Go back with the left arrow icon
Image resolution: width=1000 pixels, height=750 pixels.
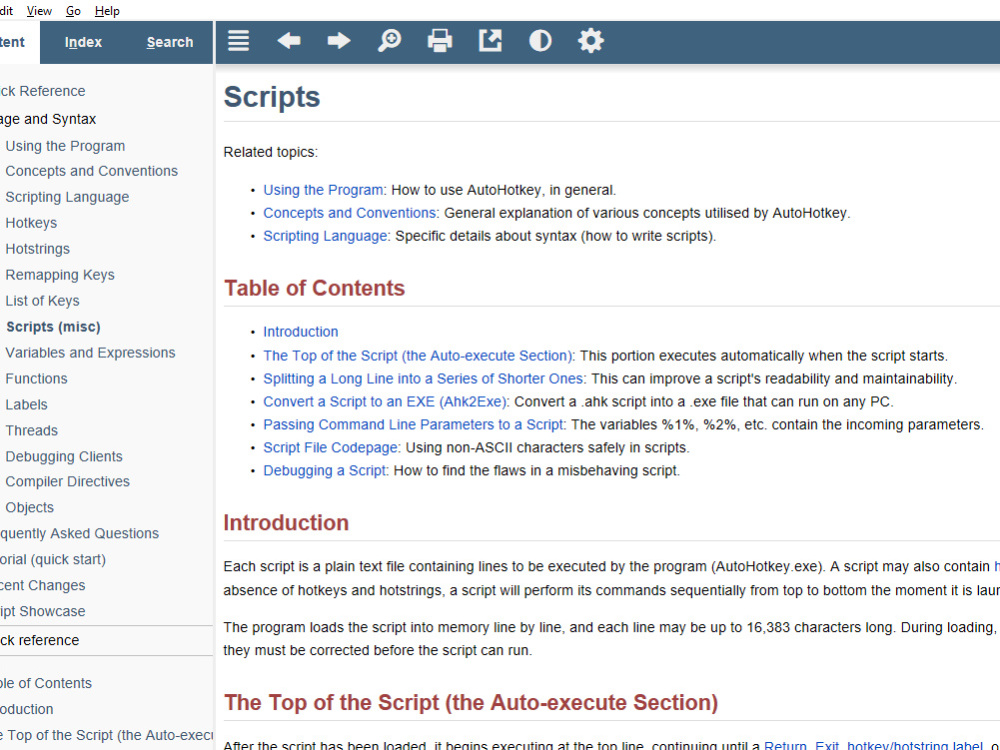point(289,41)
